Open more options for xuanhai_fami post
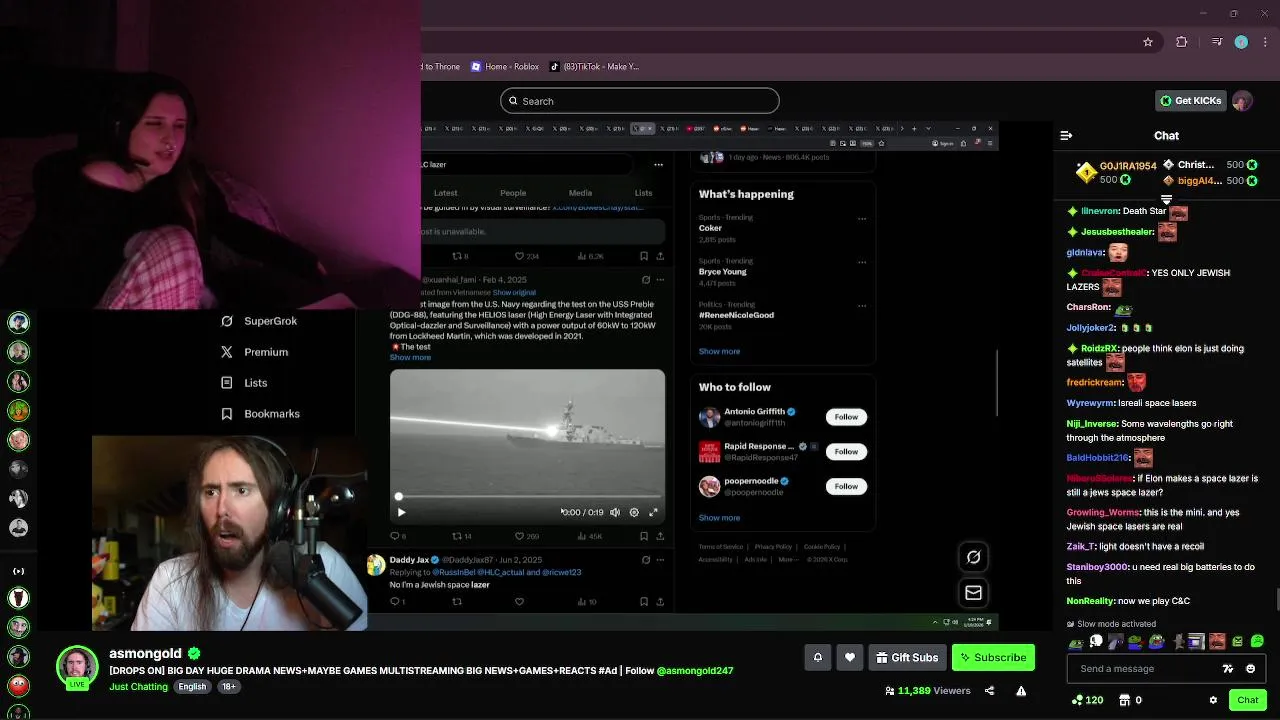The image size is (1280, 720). tap(659, 280)
